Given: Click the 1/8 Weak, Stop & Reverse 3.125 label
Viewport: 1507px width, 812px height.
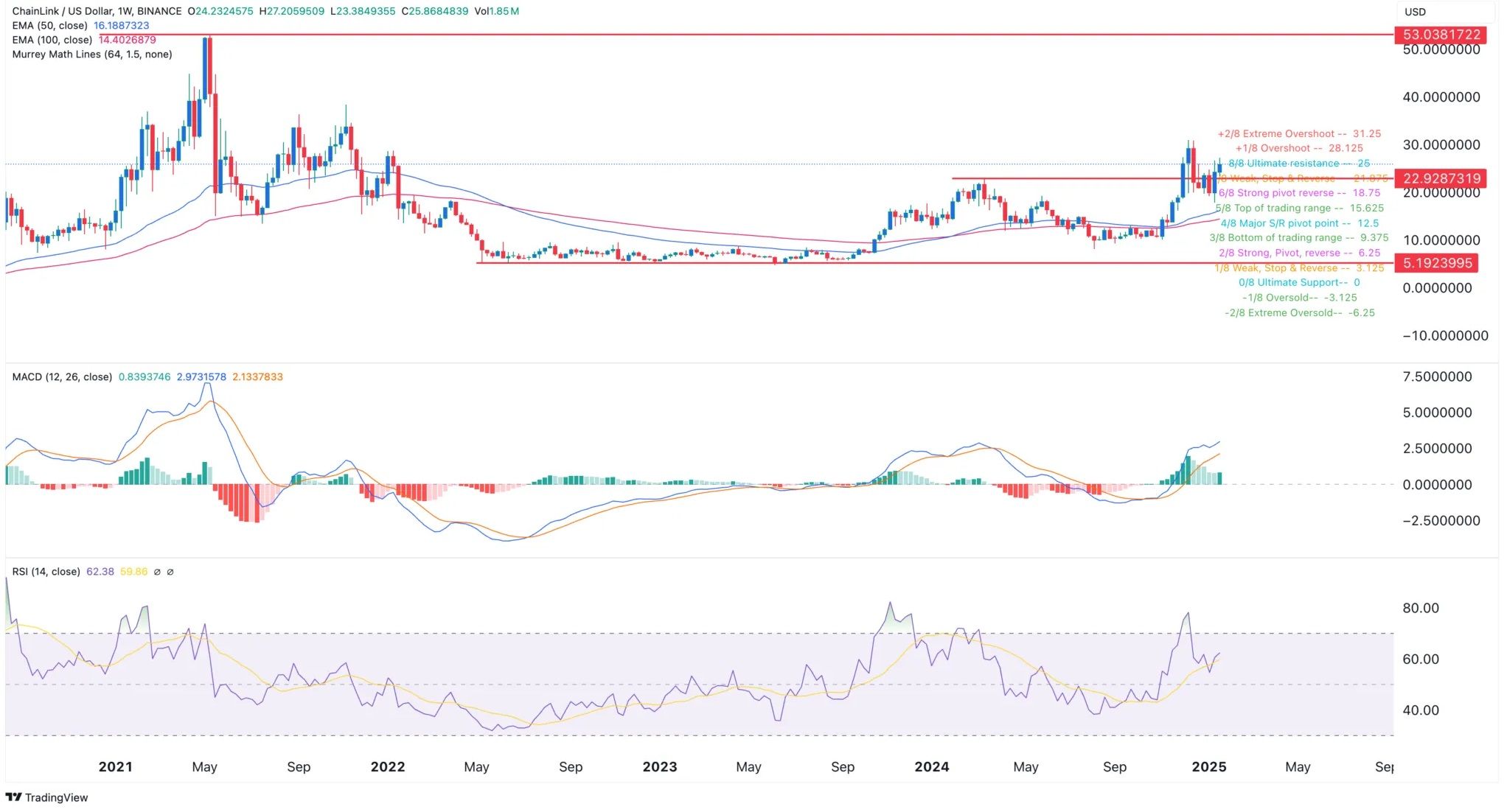Looking at the screenshot, I should 1299,268.
